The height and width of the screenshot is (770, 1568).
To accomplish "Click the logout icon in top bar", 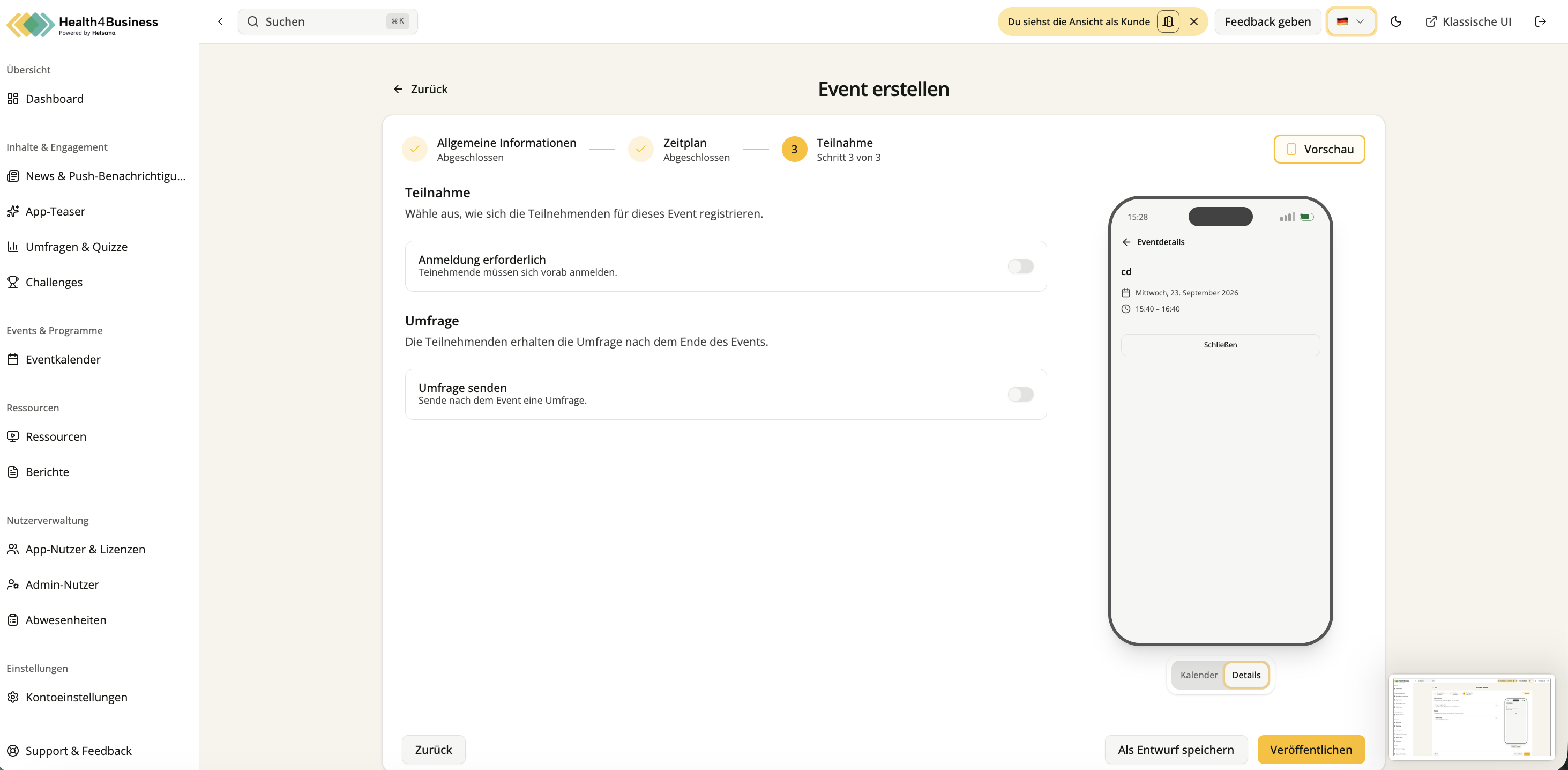I will click(1541, 22).
